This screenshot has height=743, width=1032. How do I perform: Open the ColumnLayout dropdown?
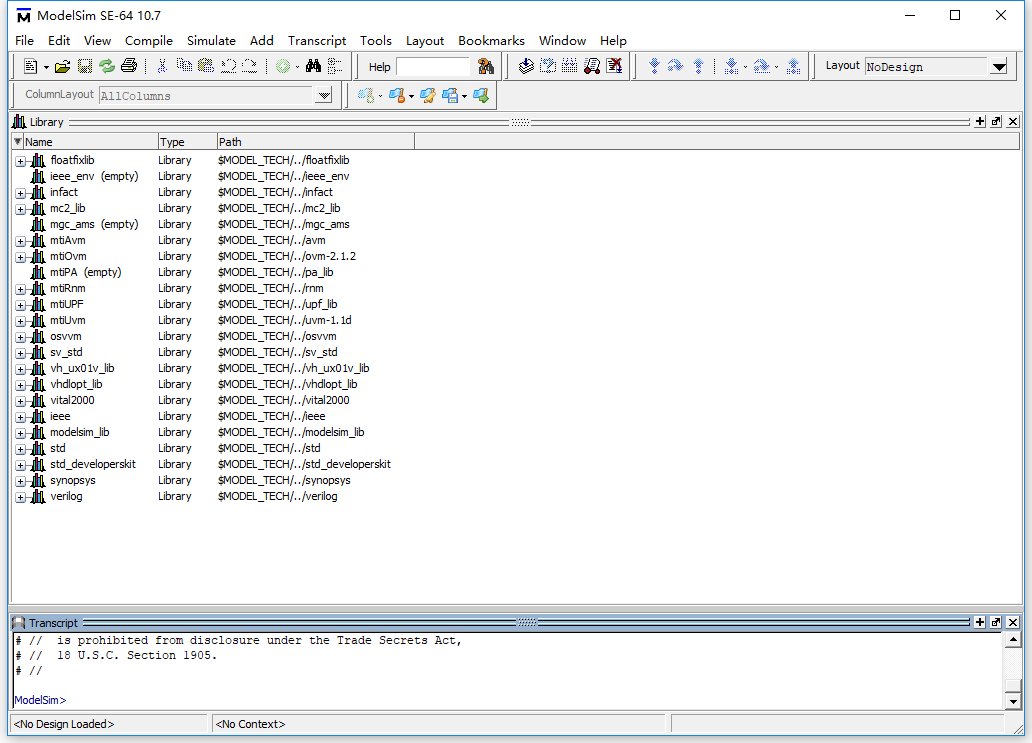click(x=324, y=96)
